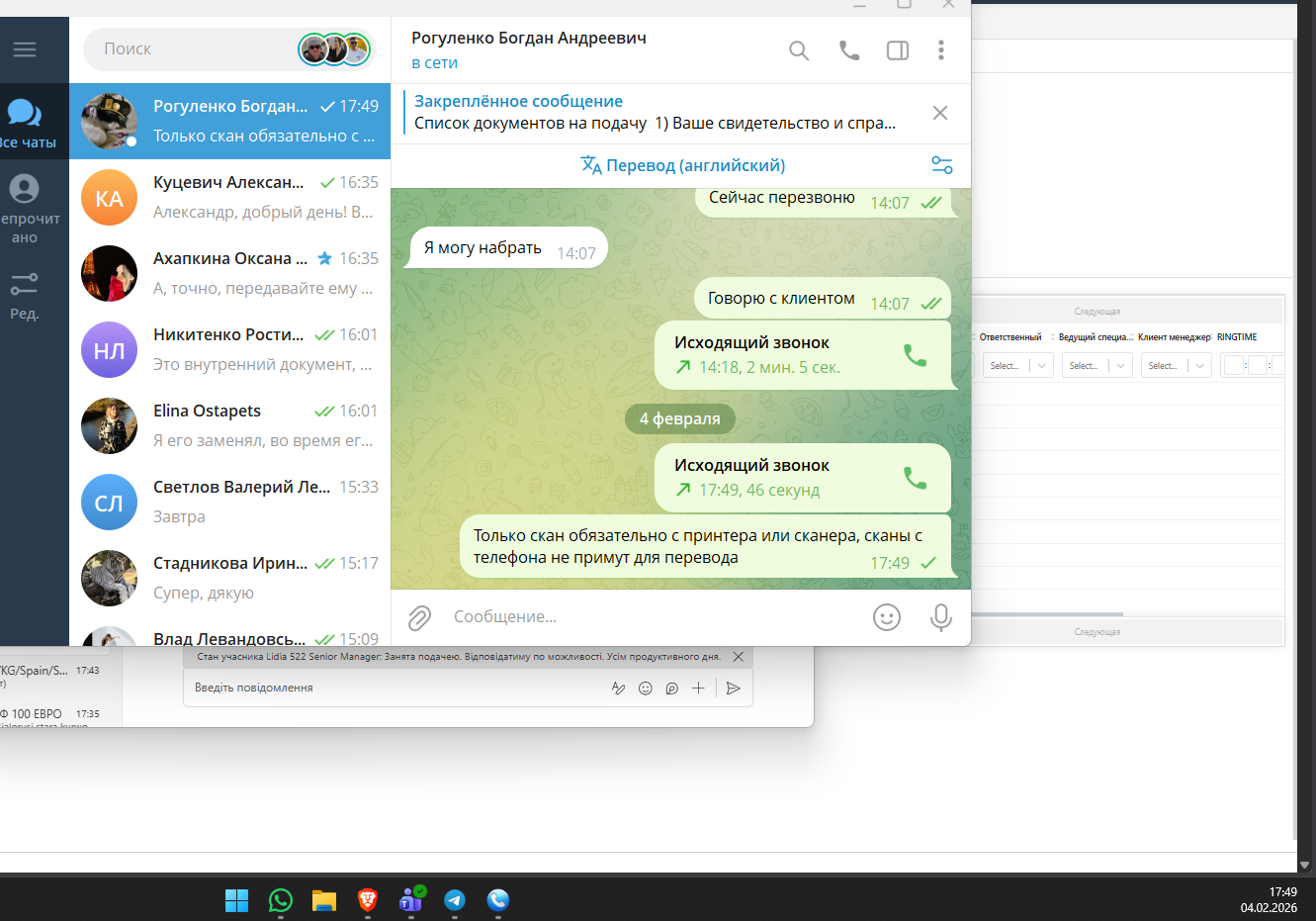
Task: Start a voice call from the chat header
Action: tap(849, 49)
